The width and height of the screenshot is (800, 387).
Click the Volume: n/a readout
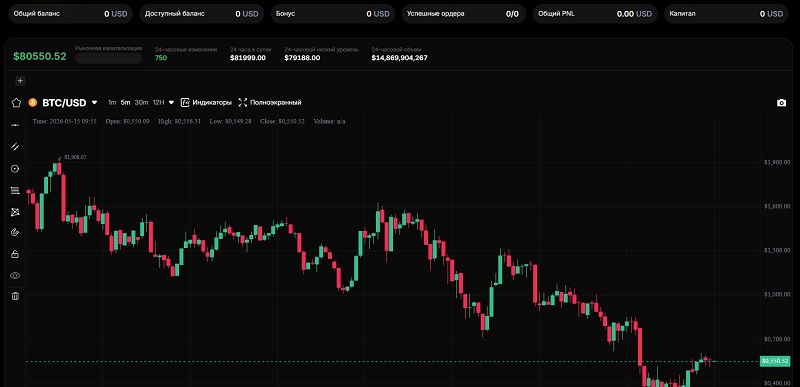coord(330,121)
